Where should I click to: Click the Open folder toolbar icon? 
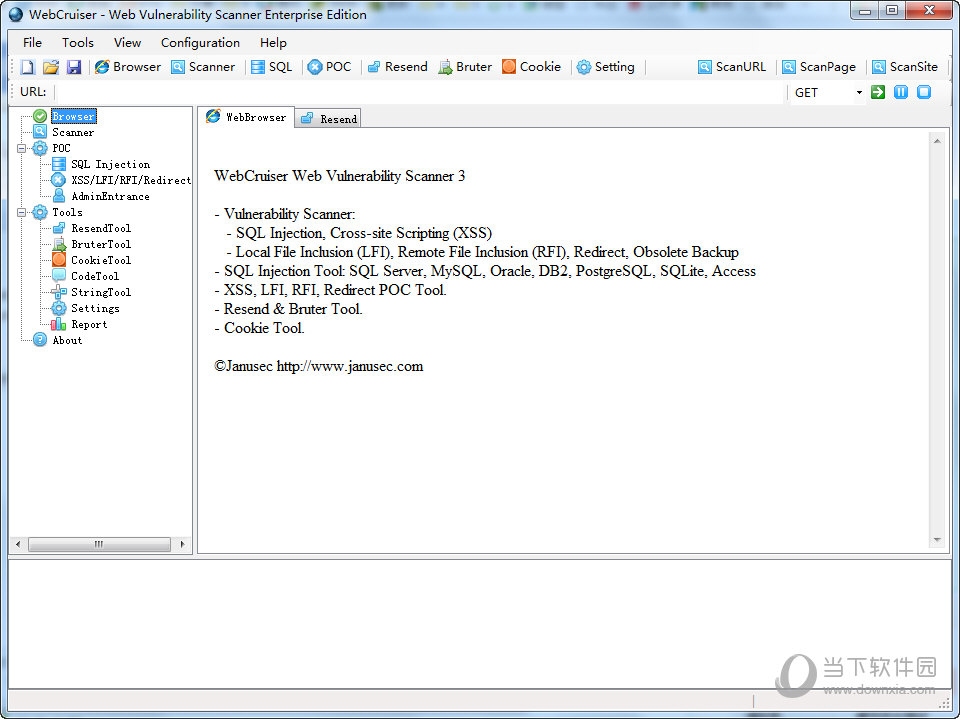pyautogui.click(x=51, y=67)
